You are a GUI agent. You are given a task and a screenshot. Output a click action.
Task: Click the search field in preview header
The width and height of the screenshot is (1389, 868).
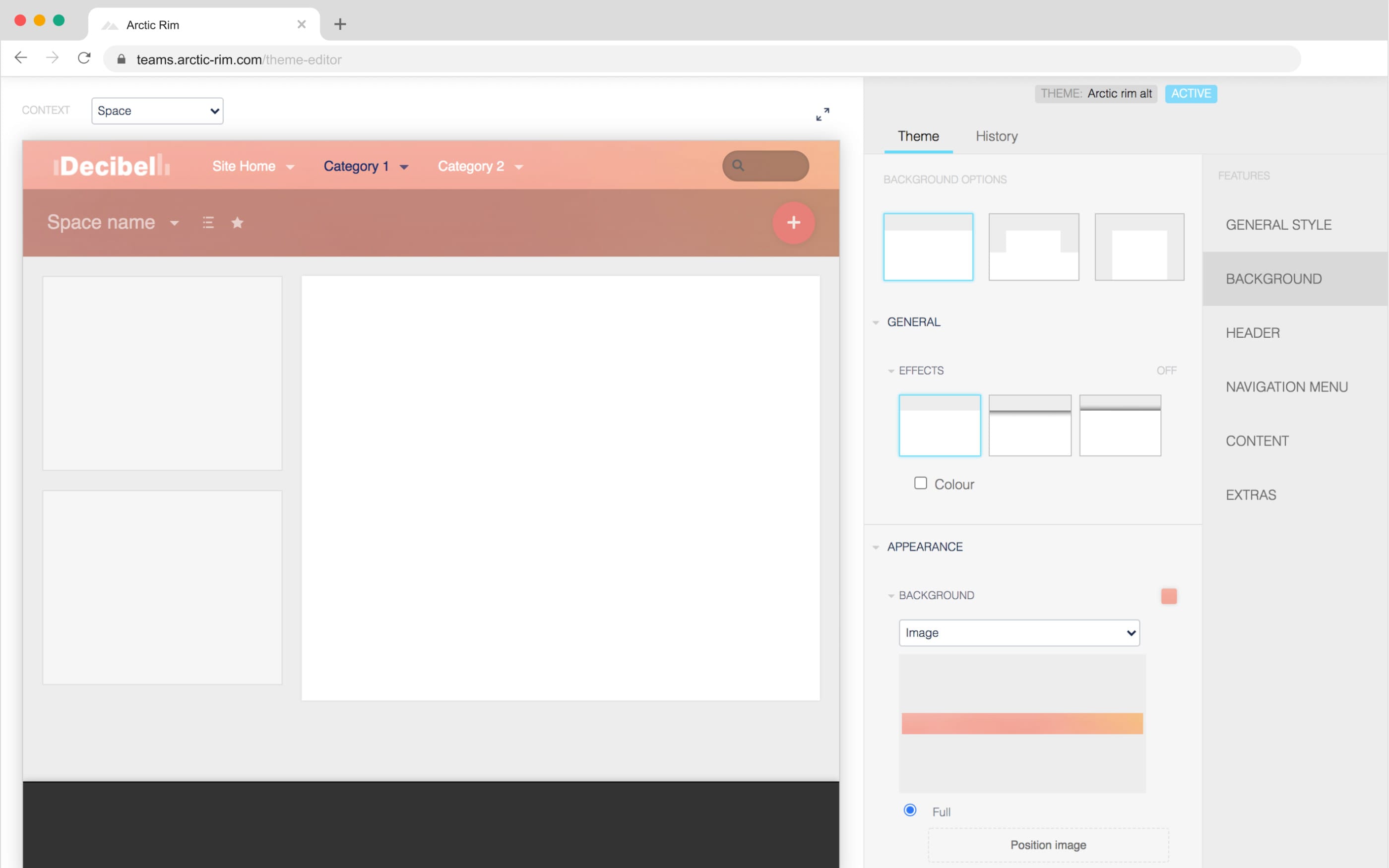point(765,166)
